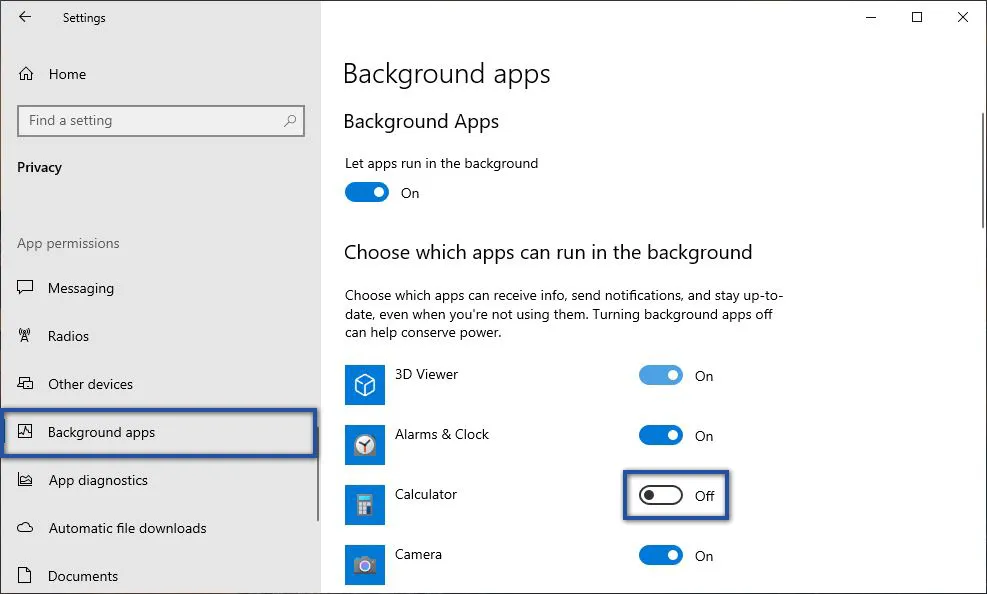Image resolution: width=987 pixels, height=594 pixels.
Task: Select the Privacy section heading
Action: [39, 167]
